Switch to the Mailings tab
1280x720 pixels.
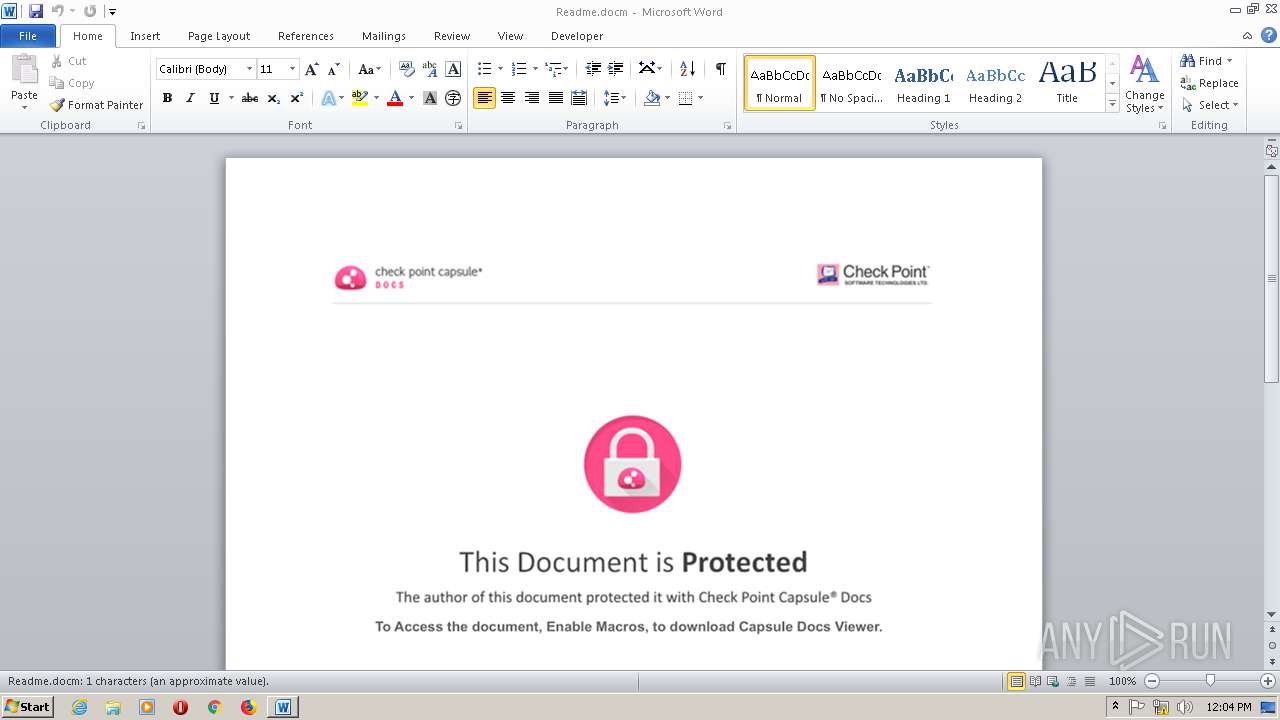click(384, 36)
